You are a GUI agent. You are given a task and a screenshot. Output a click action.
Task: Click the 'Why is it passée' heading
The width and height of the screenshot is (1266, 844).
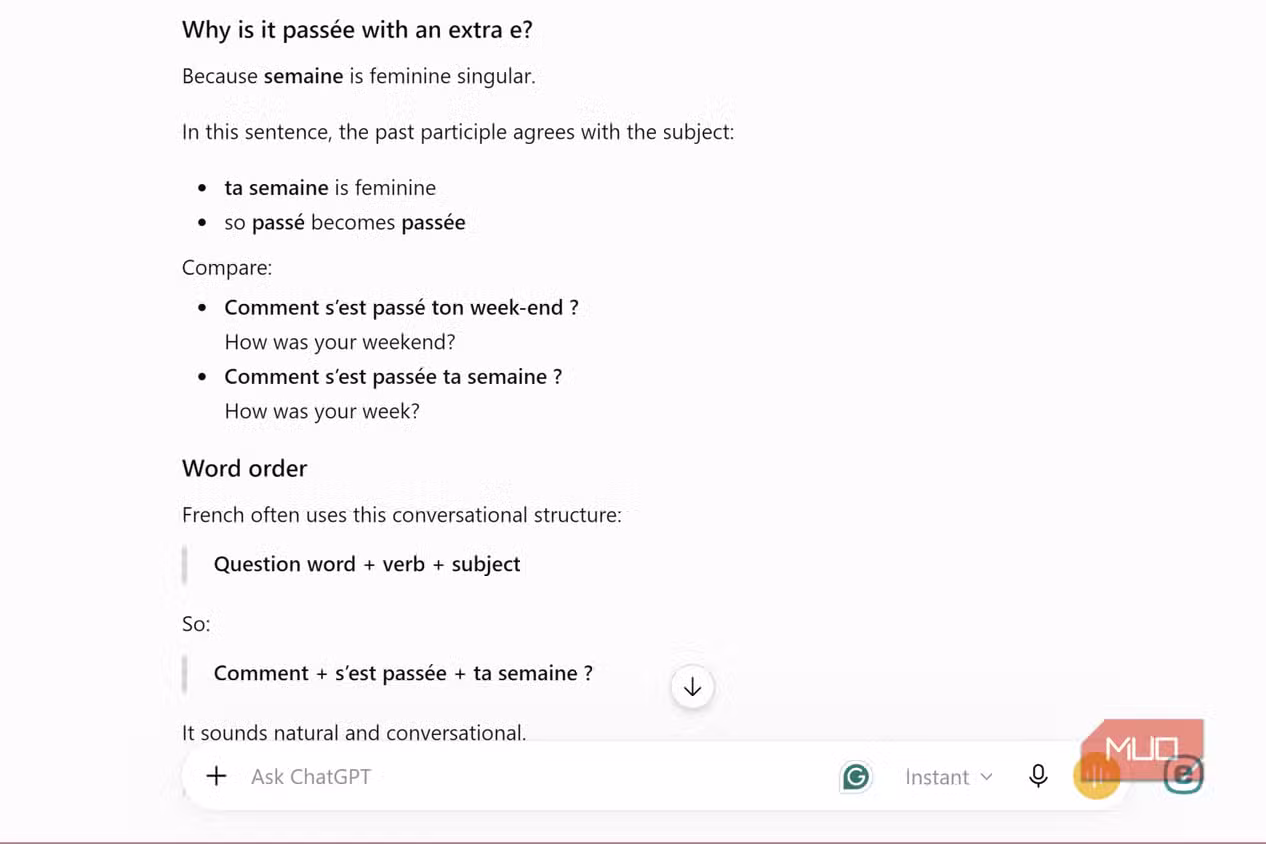coord(357,30)
